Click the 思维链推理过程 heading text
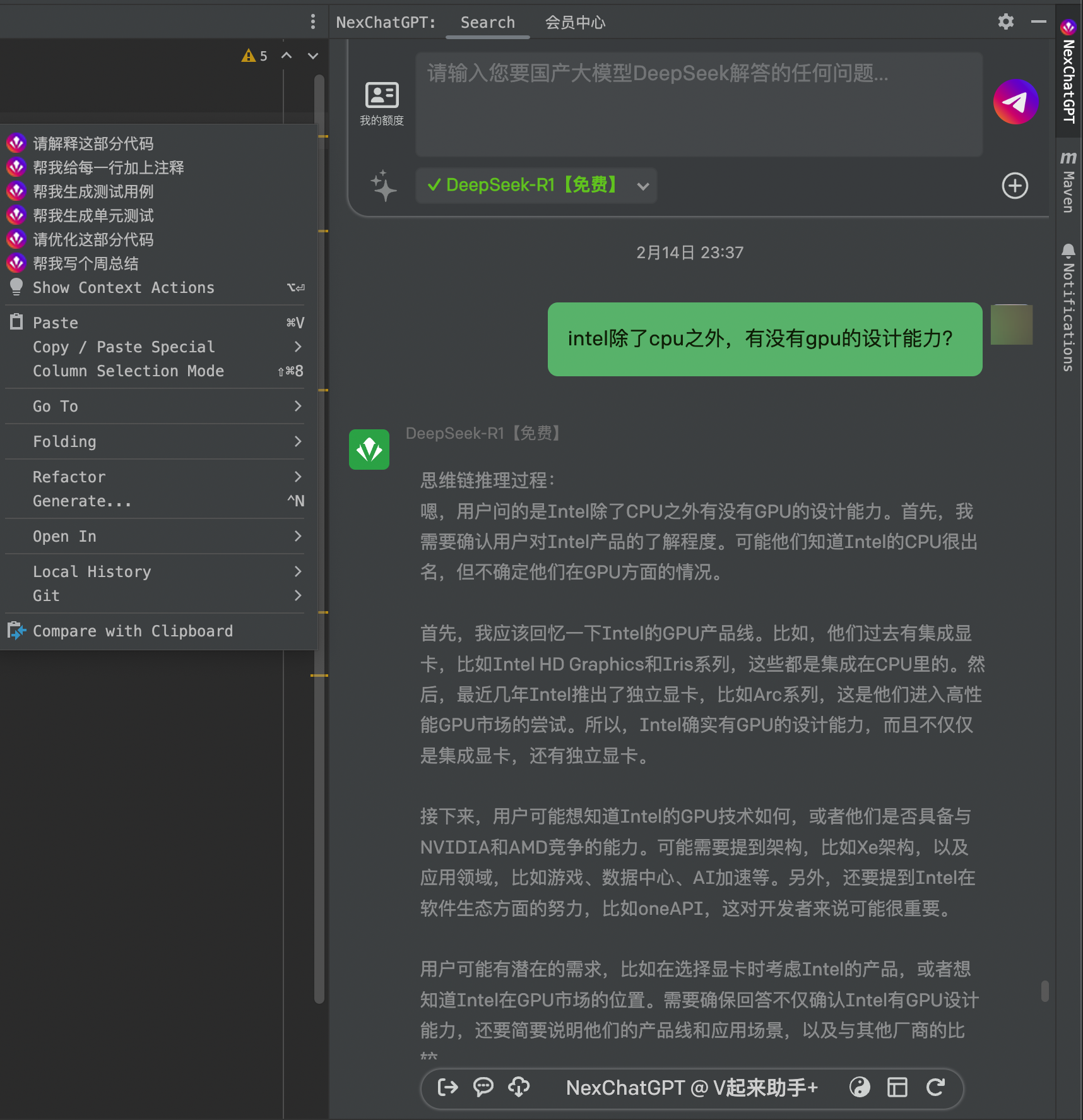1083x1120 pixels. (487, 480)
